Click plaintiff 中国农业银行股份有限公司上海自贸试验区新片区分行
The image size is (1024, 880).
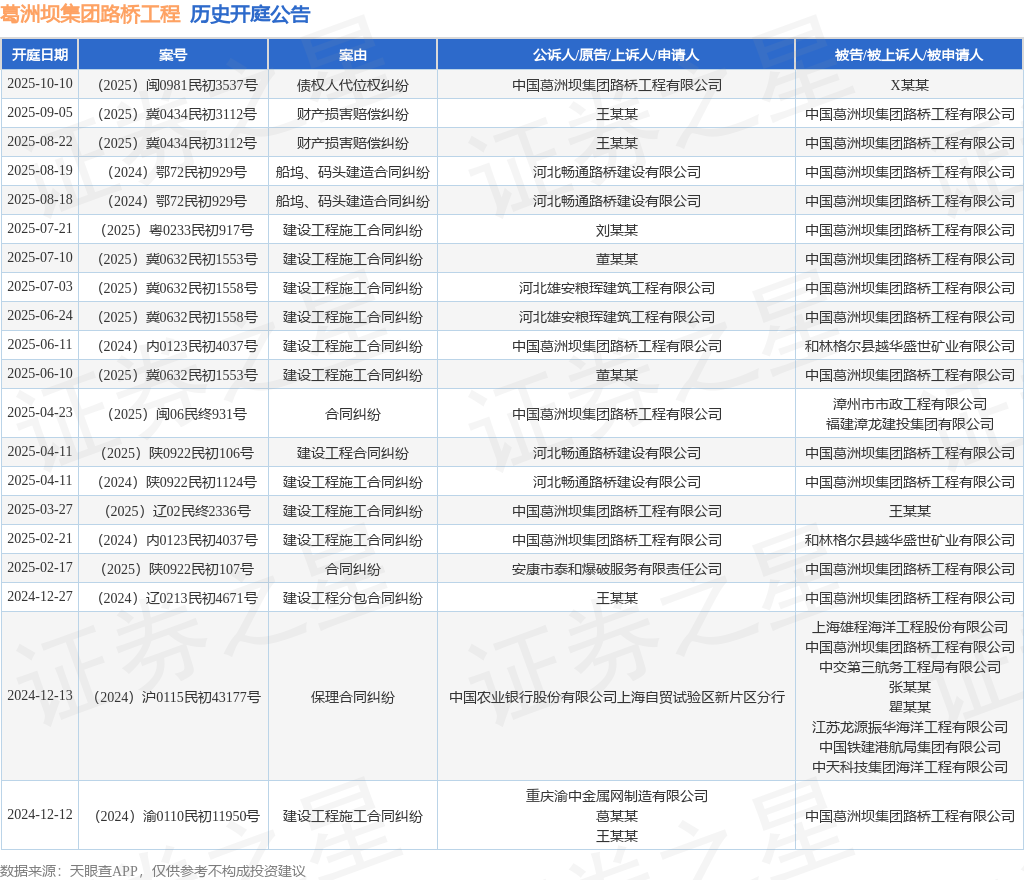tap(616, 697)
